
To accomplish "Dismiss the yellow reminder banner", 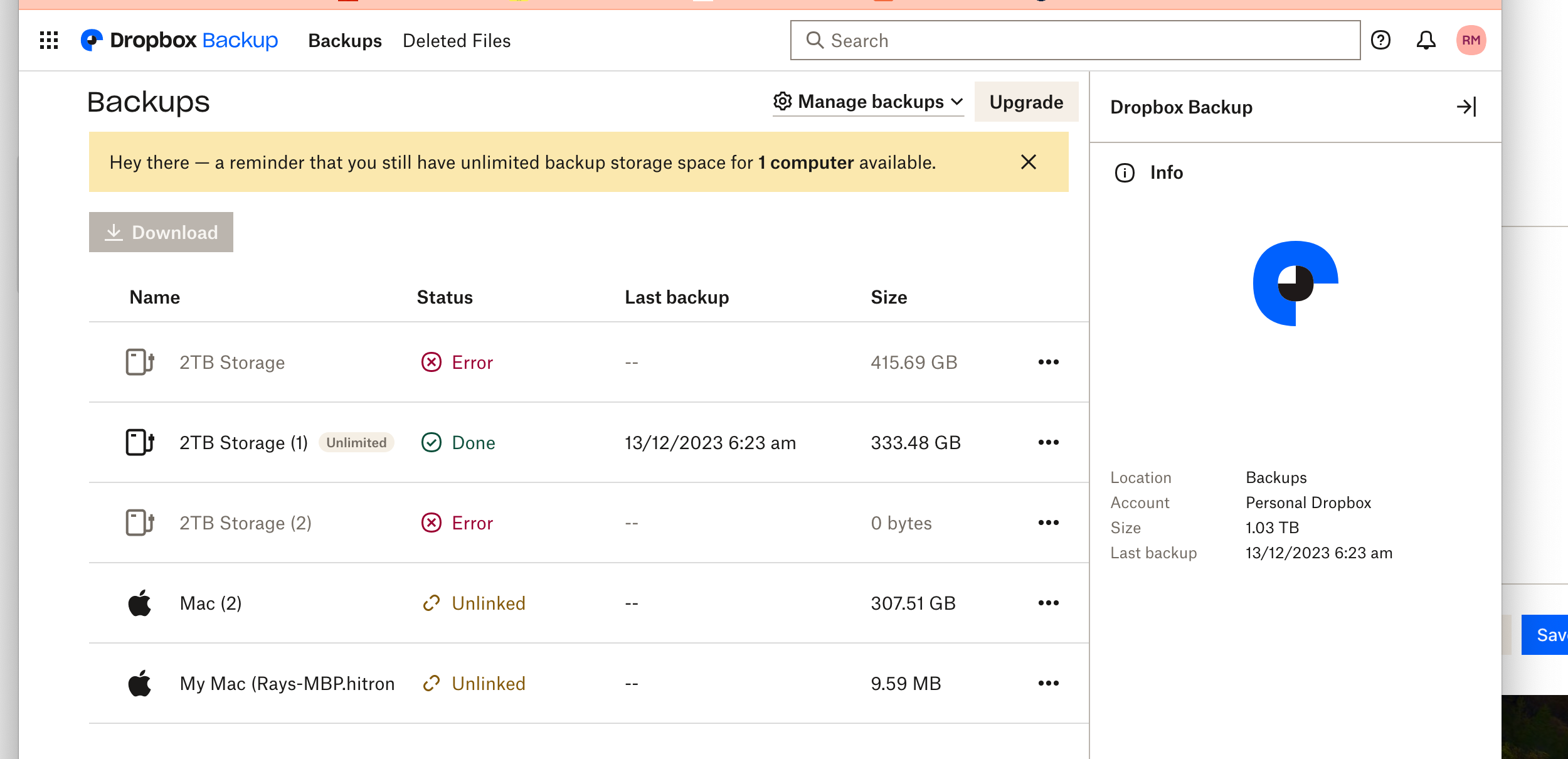I will click(1029, 162).
